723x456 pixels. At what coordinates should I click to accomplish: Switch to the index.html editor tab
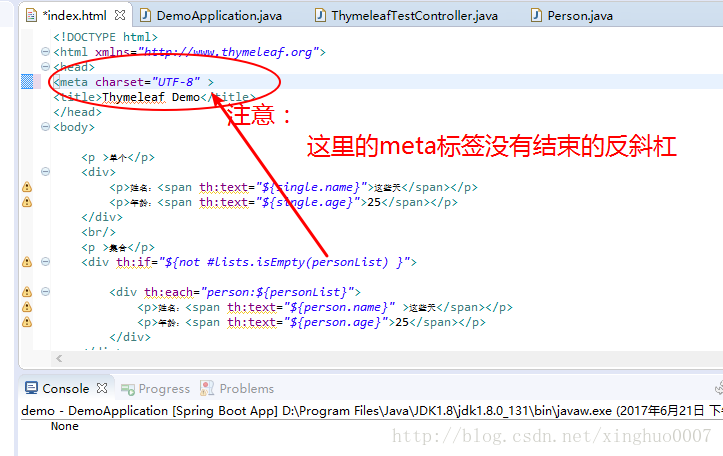74,16
